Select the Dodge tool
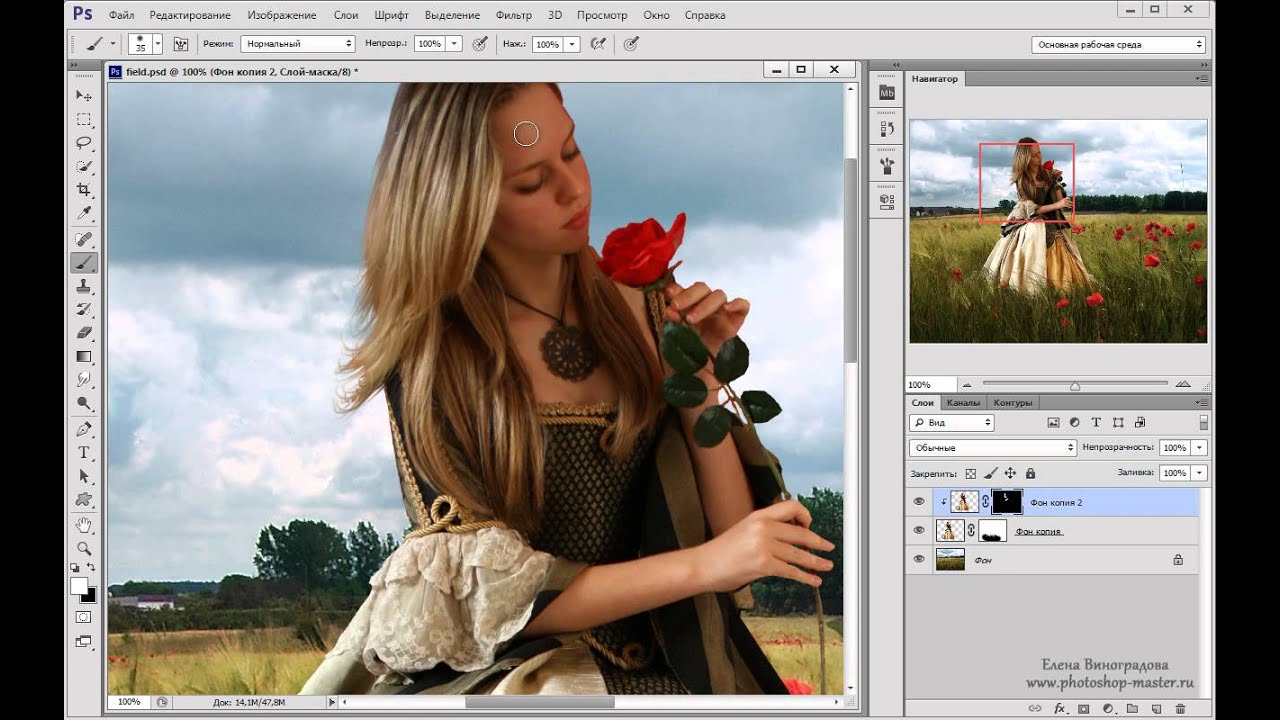The image size is (1280, 720). pyautogui.click(x=84, y=404)
